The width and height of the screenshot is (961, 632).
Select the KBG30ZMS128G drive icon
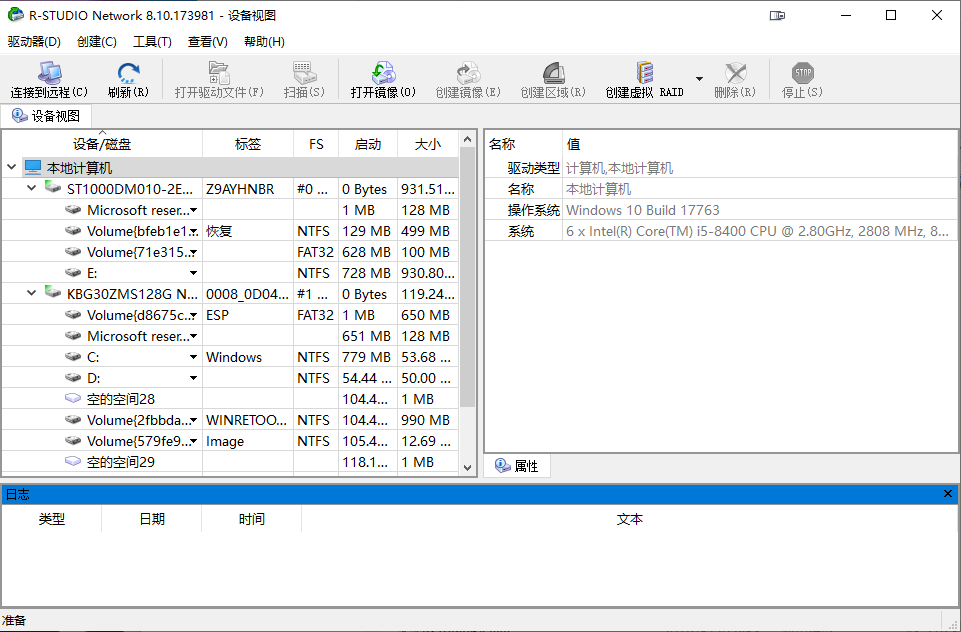click(53, 293)
